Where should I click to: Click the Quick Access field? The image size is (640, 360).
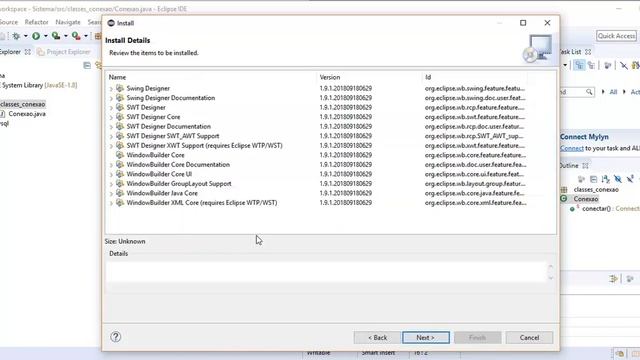[x=616, y=36]
